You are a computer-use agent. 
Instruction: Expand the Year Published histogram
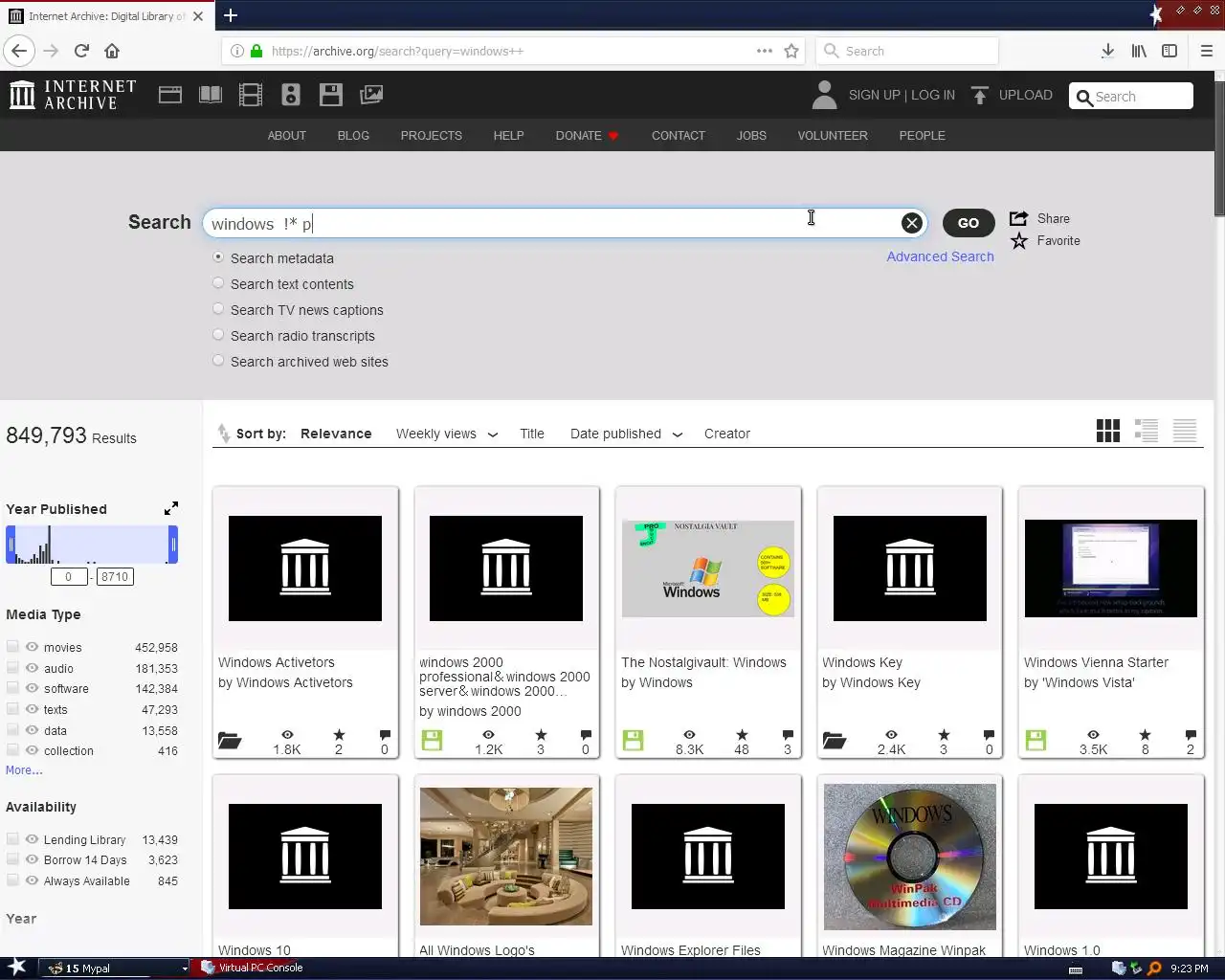pyautogui.click(x=171, y=508)
